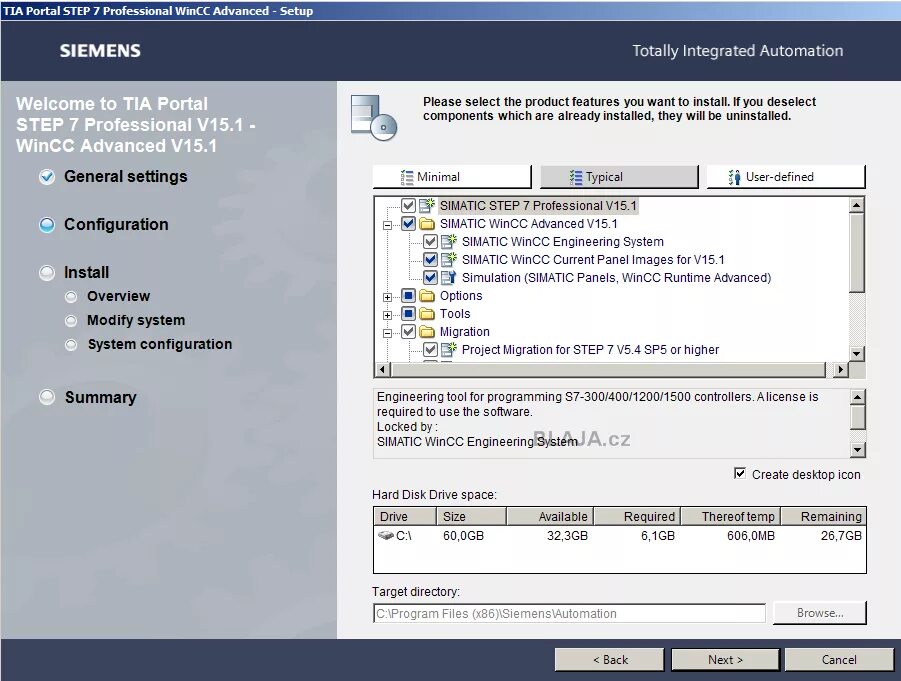This screenshot has height=681, width=901.
Task: Click the C:\ drive icon
Action: [386, 536]
